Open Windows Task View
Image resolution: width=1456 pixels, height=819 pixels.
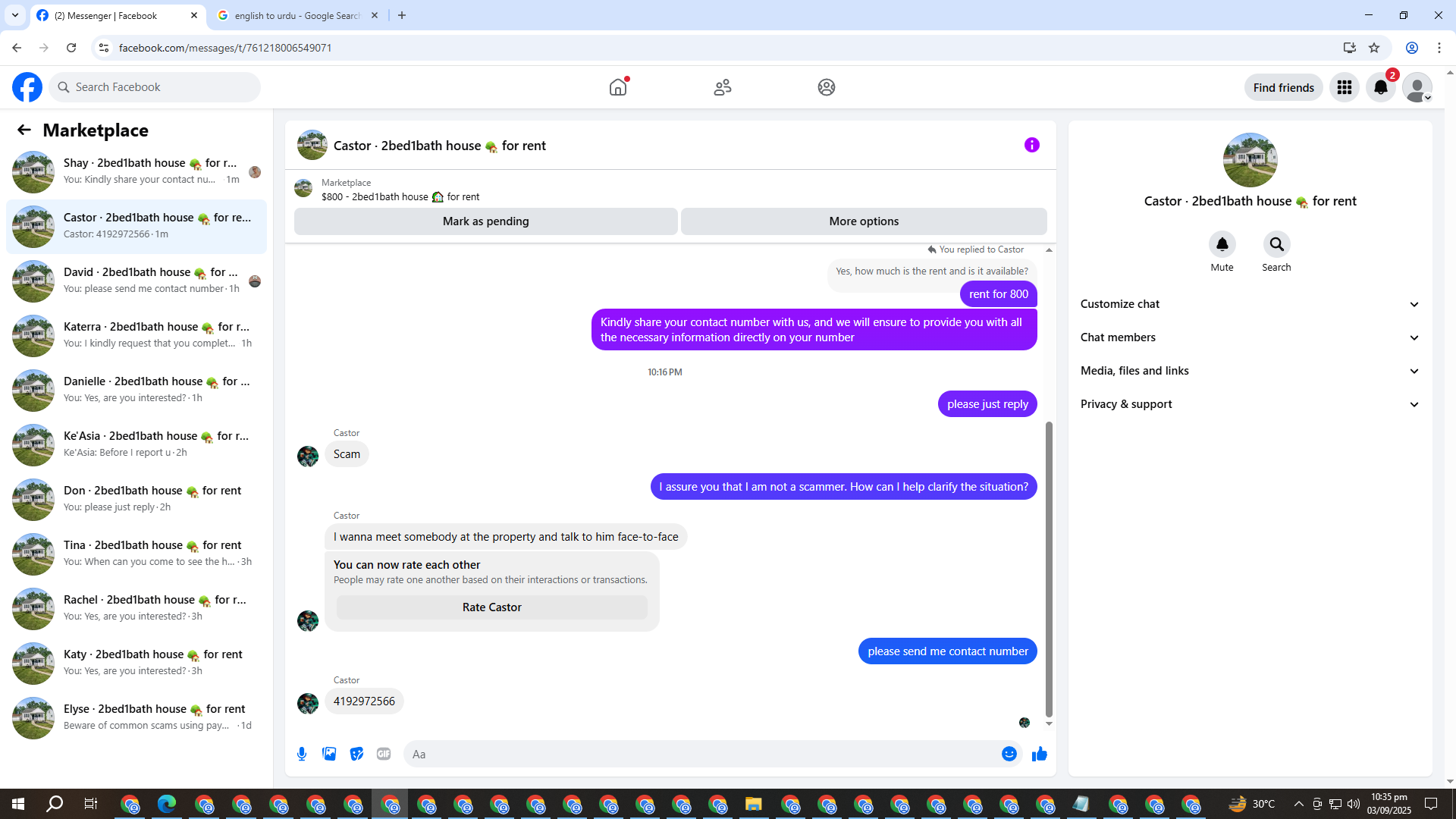(91, 804)
